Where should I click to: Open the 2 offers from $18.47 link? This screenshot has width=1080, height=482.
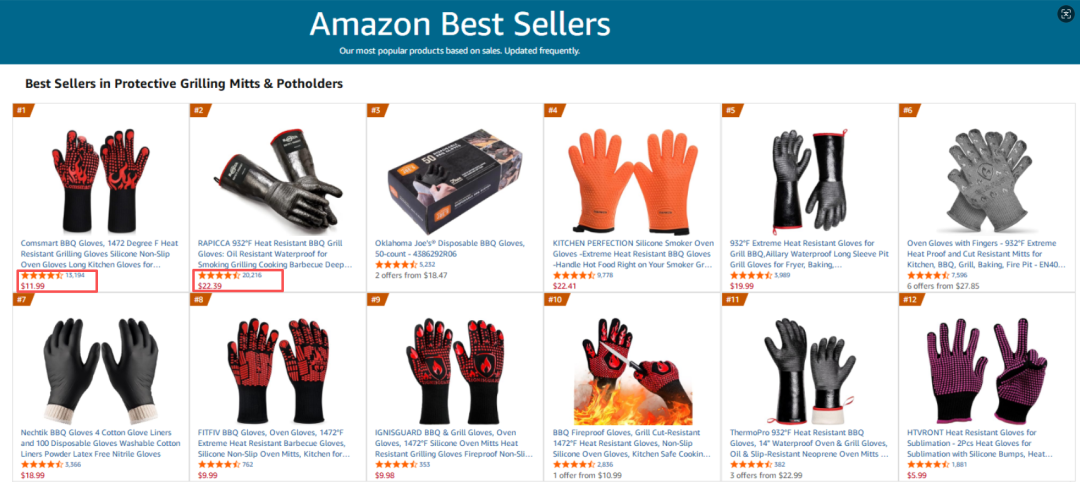click(411, 275)
